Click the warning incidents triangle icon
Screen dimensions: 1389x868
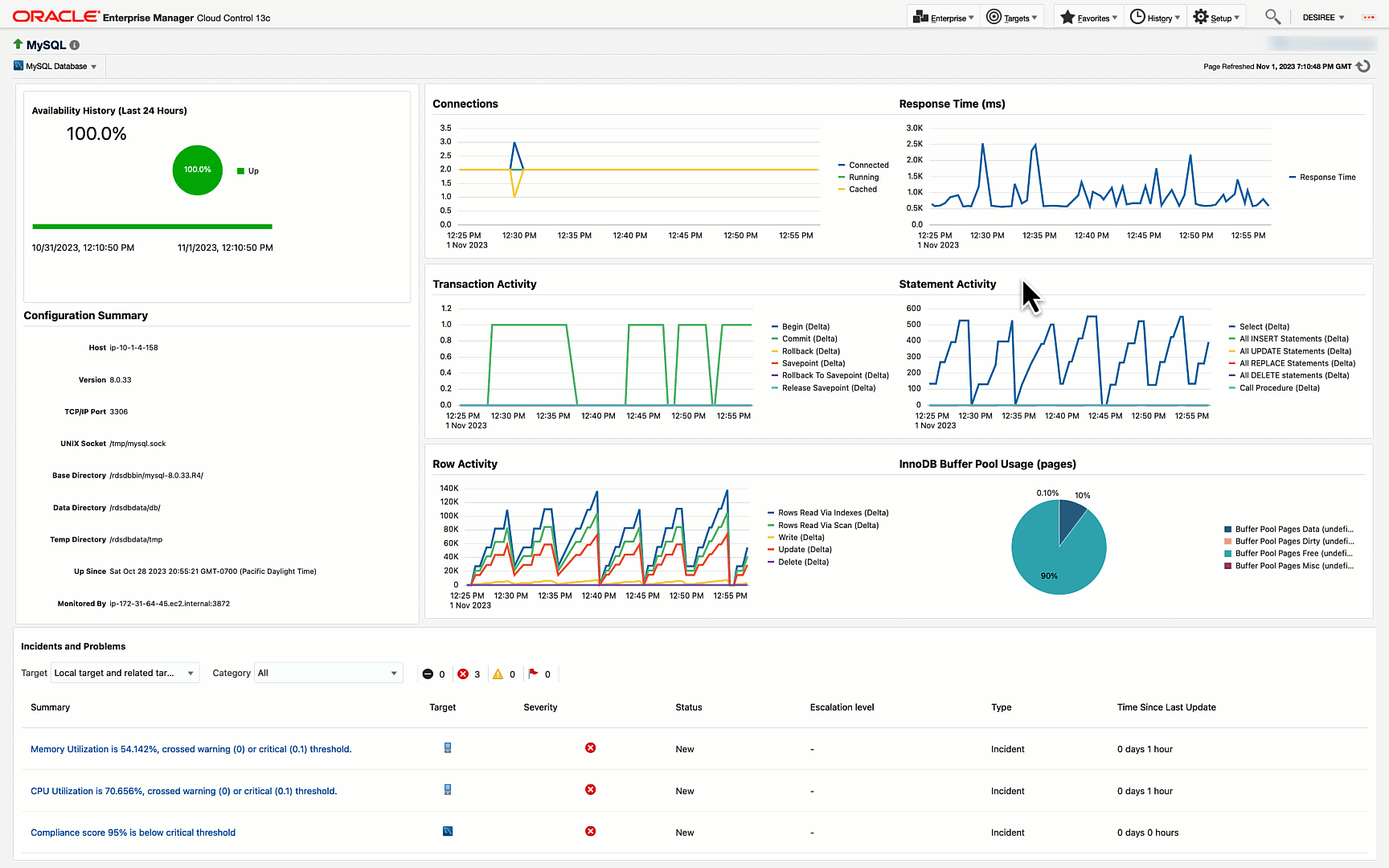pyautogui.click(x=498, y=674)
